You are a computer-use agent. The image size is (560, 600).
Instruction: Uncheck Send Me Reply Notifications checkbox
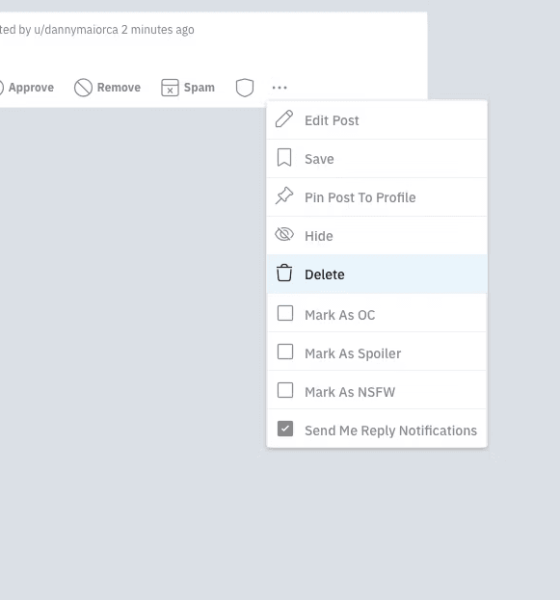pos(285,429)
